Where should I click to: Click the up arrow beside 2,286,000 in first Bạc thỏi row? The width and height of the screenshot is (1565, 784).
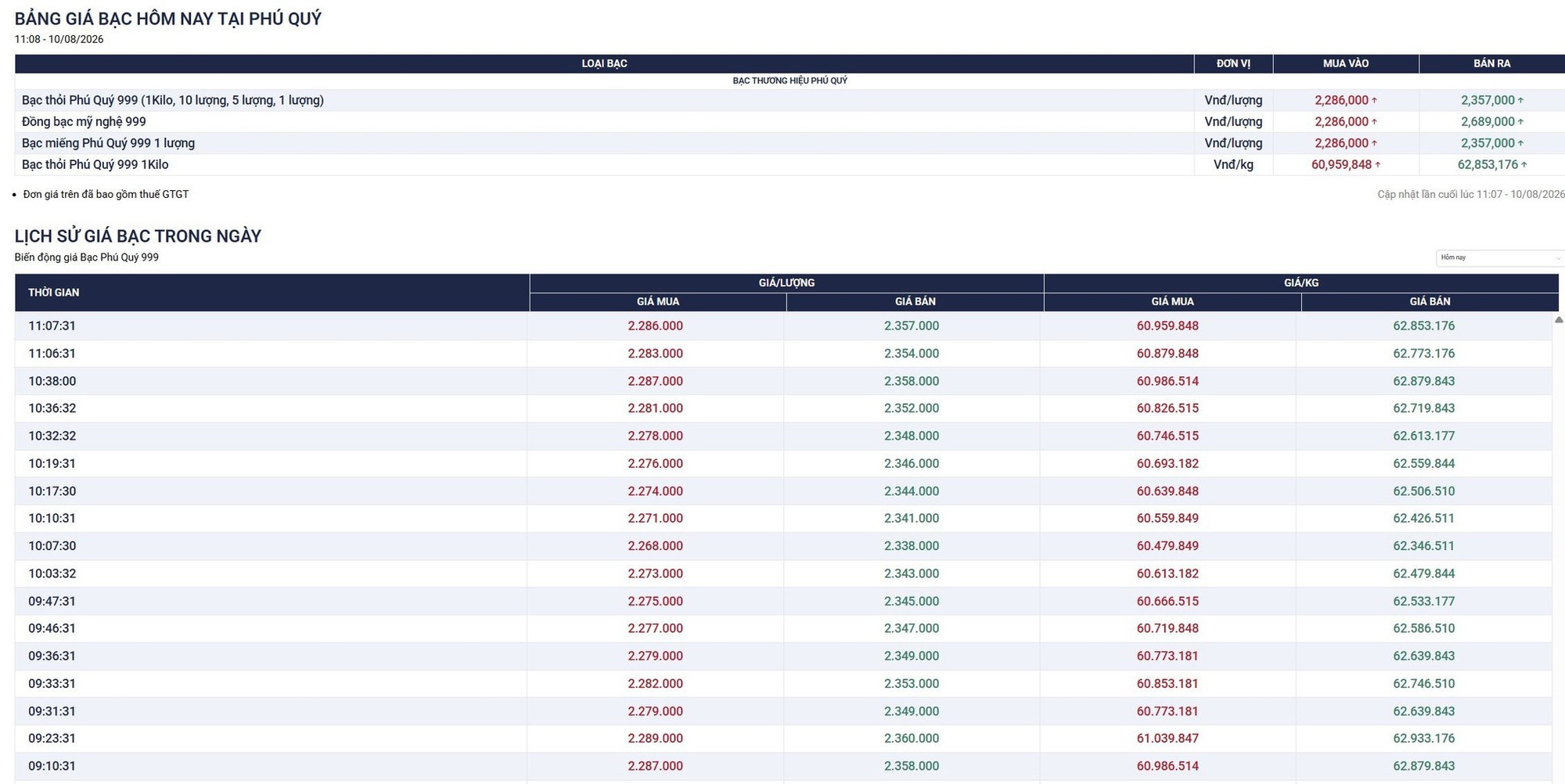1374,100
